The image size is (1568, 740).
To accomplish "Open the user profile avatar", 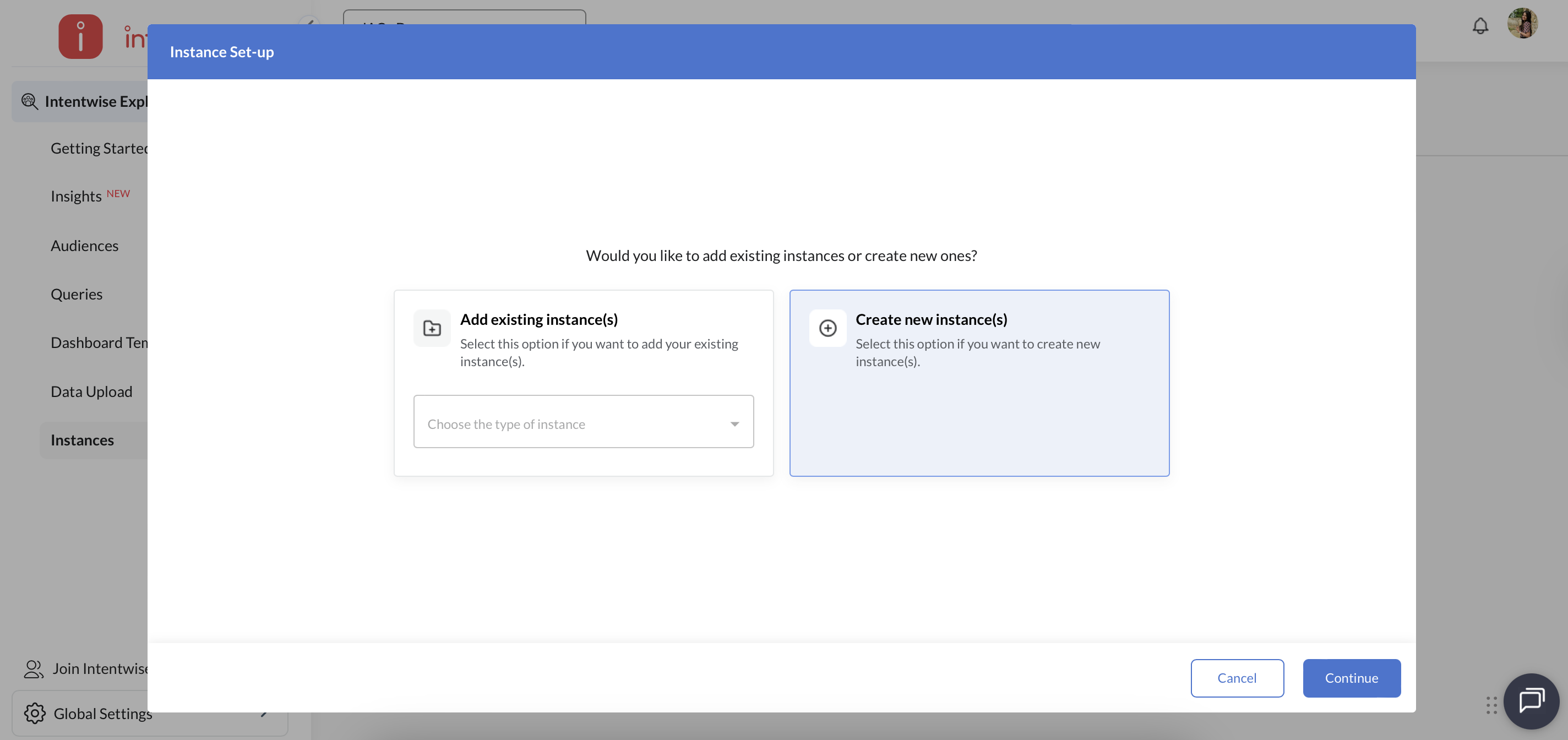I will (1522, 24).
